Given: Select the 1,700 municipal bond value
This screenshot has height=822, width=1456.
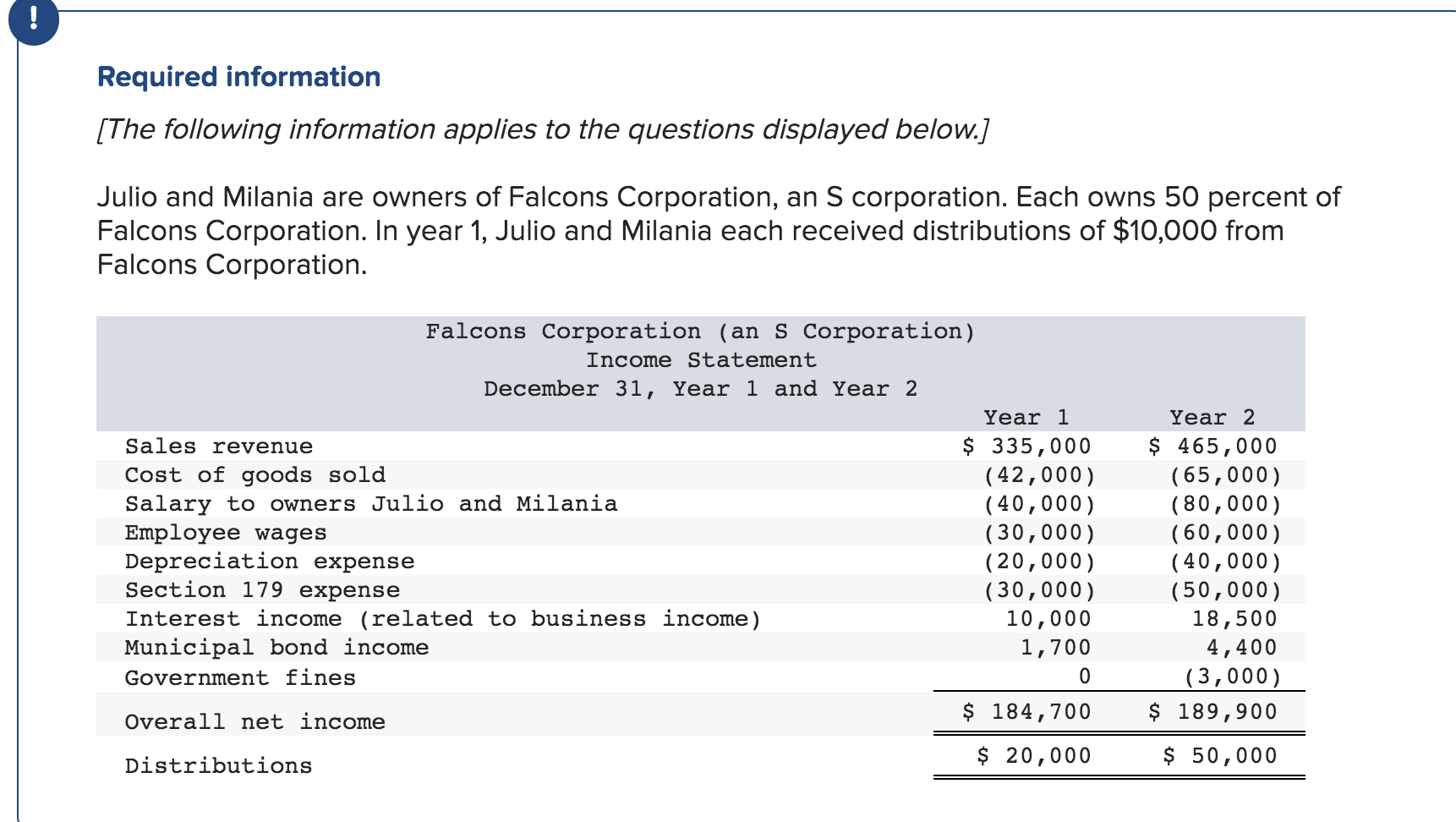Looking at the screenshot, I should [x=1055, y=648].
